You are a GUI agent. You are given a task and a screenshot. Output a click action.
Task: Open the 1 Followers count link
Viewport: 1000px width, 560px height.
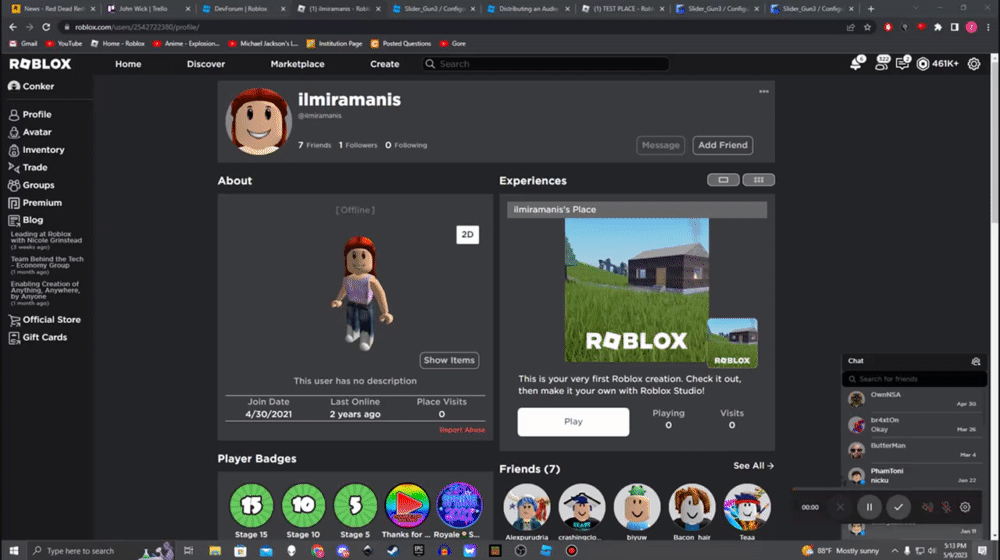coord(358,145)
